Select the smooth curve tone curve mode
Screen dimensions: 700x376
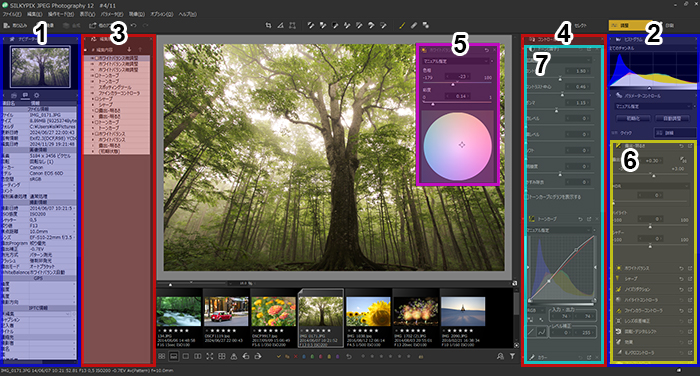(542, 332)
